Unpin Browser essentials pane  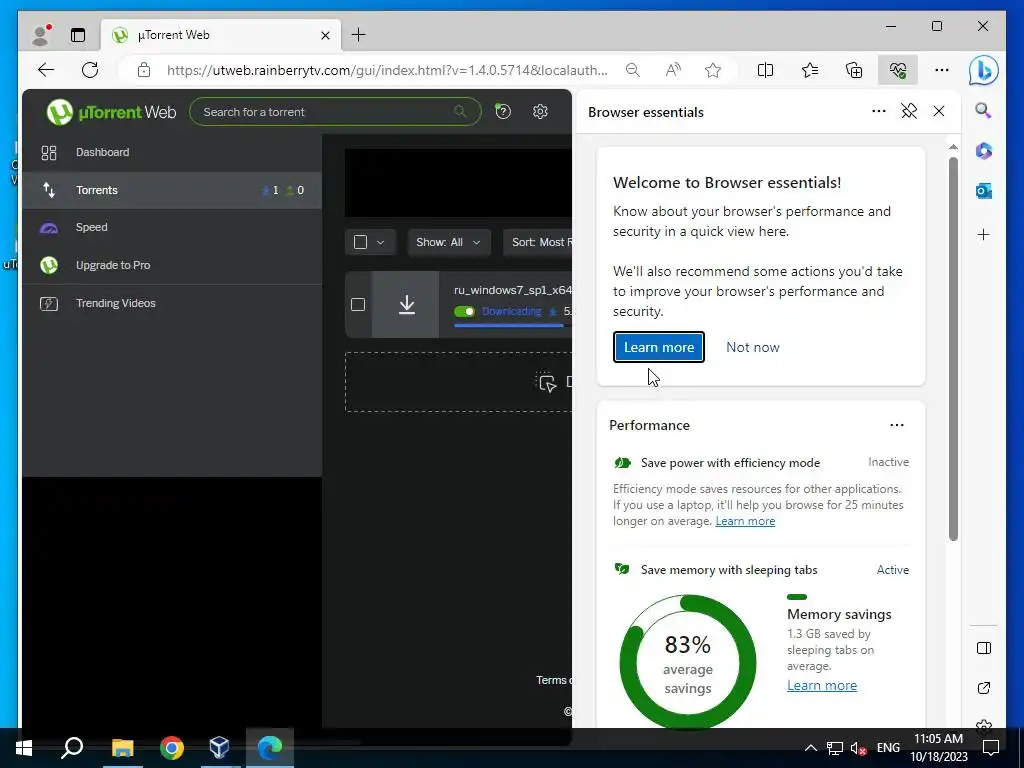(x=909, y=111)
